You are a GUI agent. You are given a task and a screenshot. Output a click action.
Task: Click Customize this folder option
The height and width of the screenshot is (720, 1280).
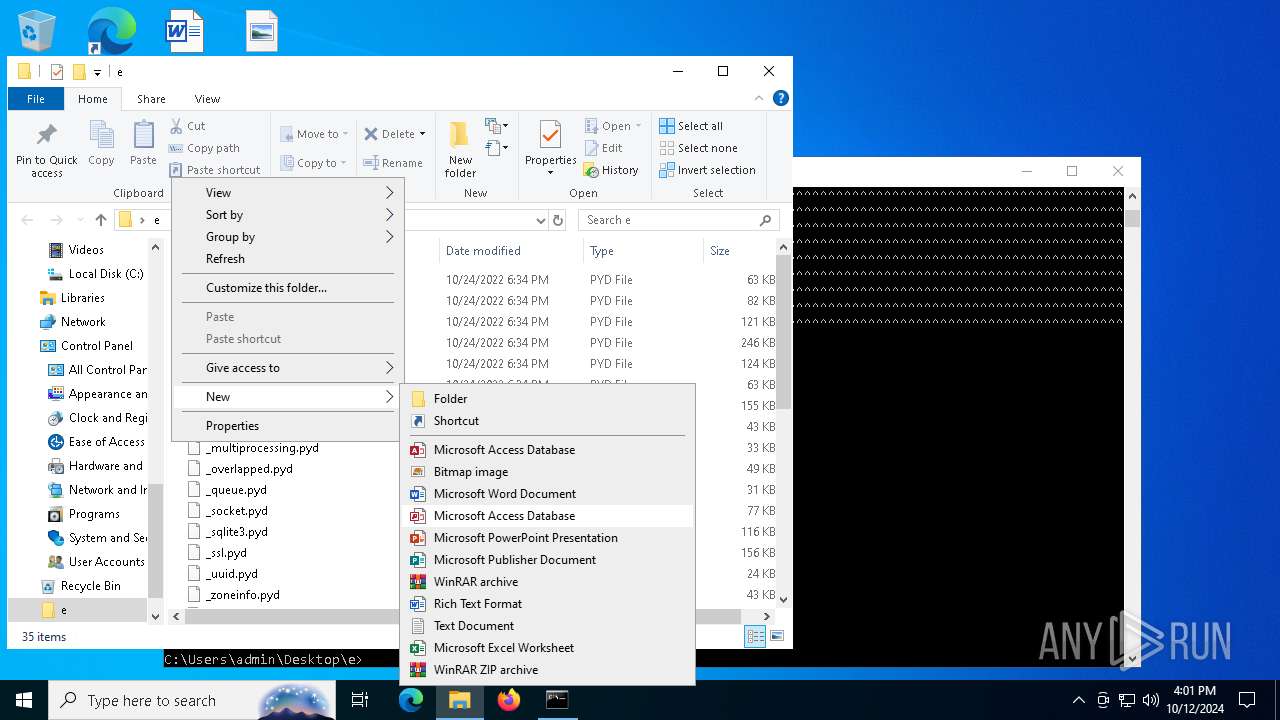coord(266,288)
